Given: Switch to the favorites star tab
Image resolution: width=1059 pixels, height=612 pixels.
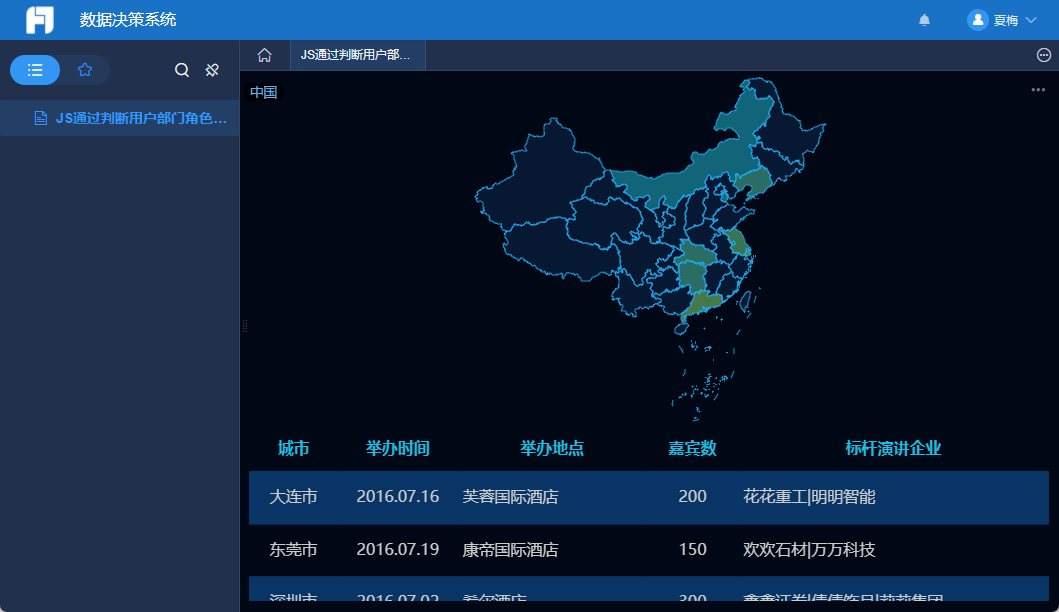Looking at the screenshot, I should click(84, 70).
